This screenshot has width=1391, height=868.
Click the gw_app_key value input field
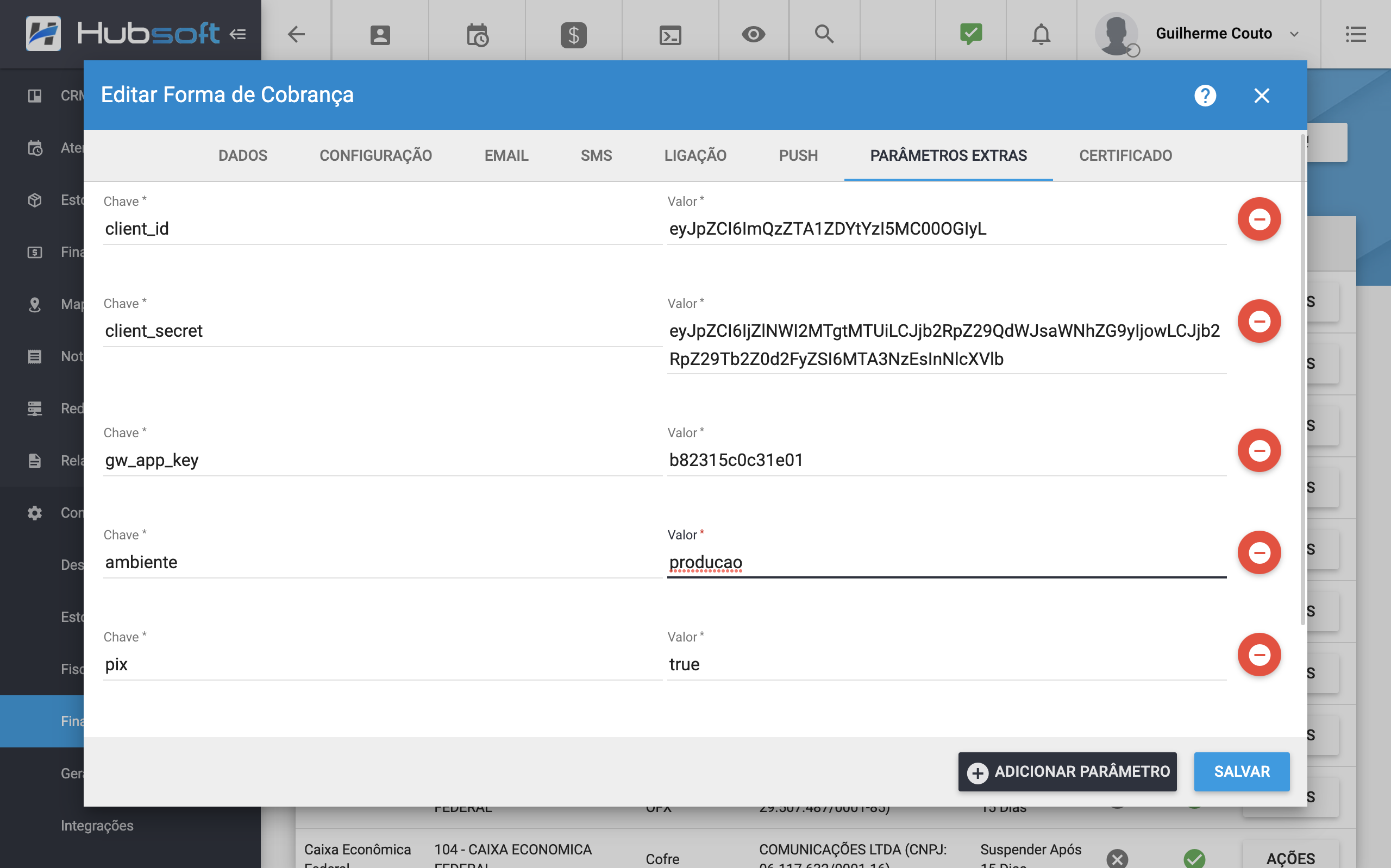click(x=946, y=460)
